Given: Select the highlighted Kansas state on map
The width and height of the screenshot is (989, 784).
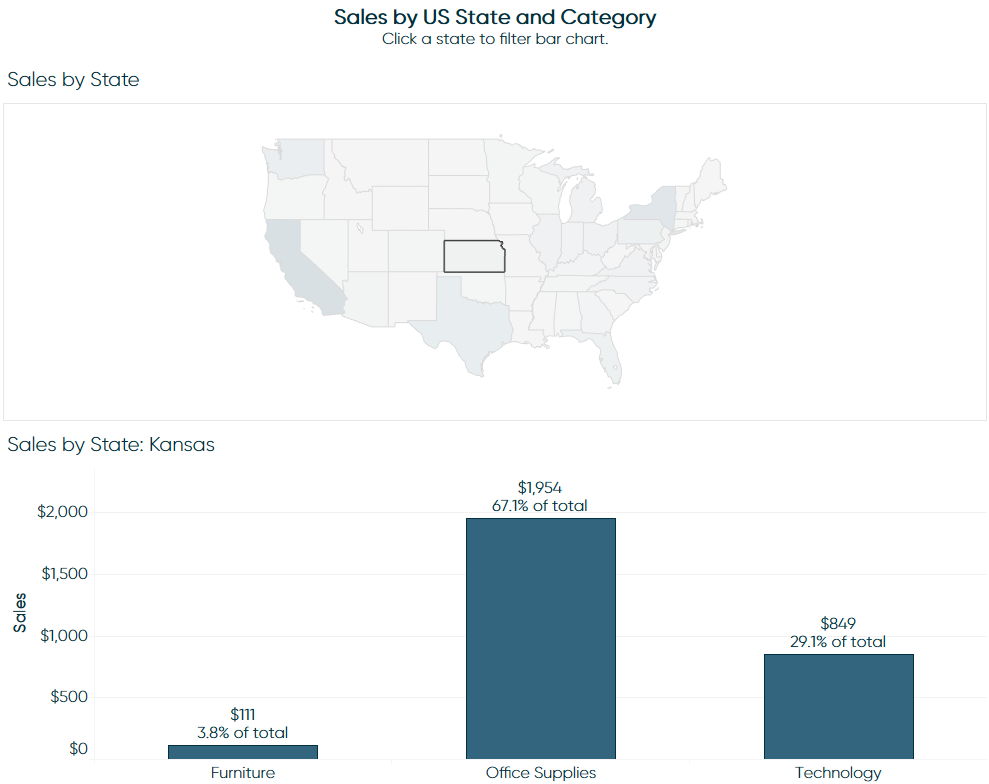Looking at the screenshot, I should [x=474, y=256].
